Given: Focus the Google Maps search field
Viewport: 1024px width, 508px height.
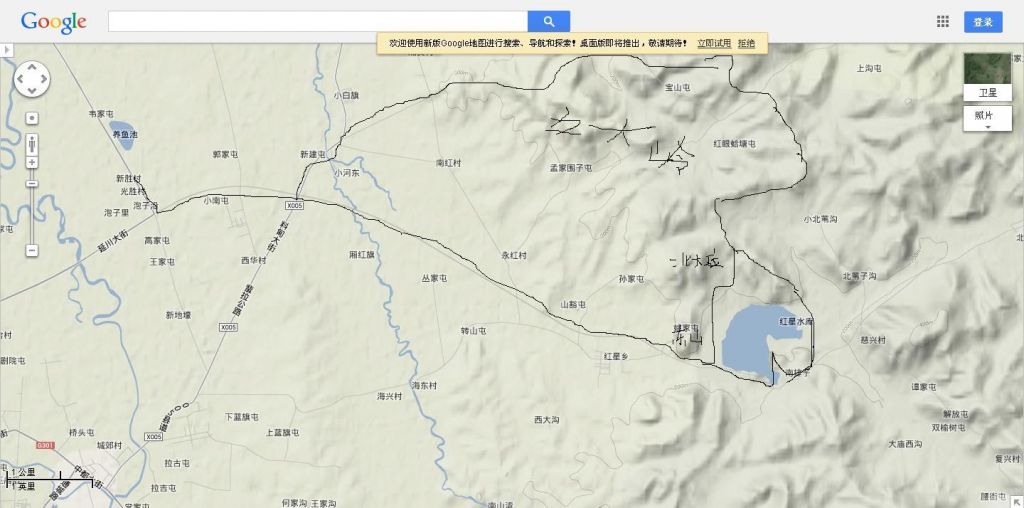Looking at the screenshot, I should (x=317, y=21).
